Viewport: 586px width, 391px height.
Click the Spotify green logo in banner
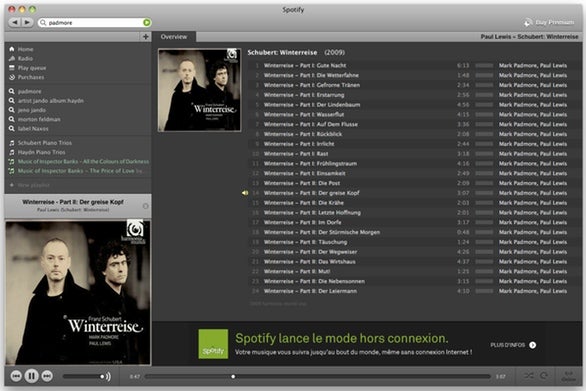point(213,344)
